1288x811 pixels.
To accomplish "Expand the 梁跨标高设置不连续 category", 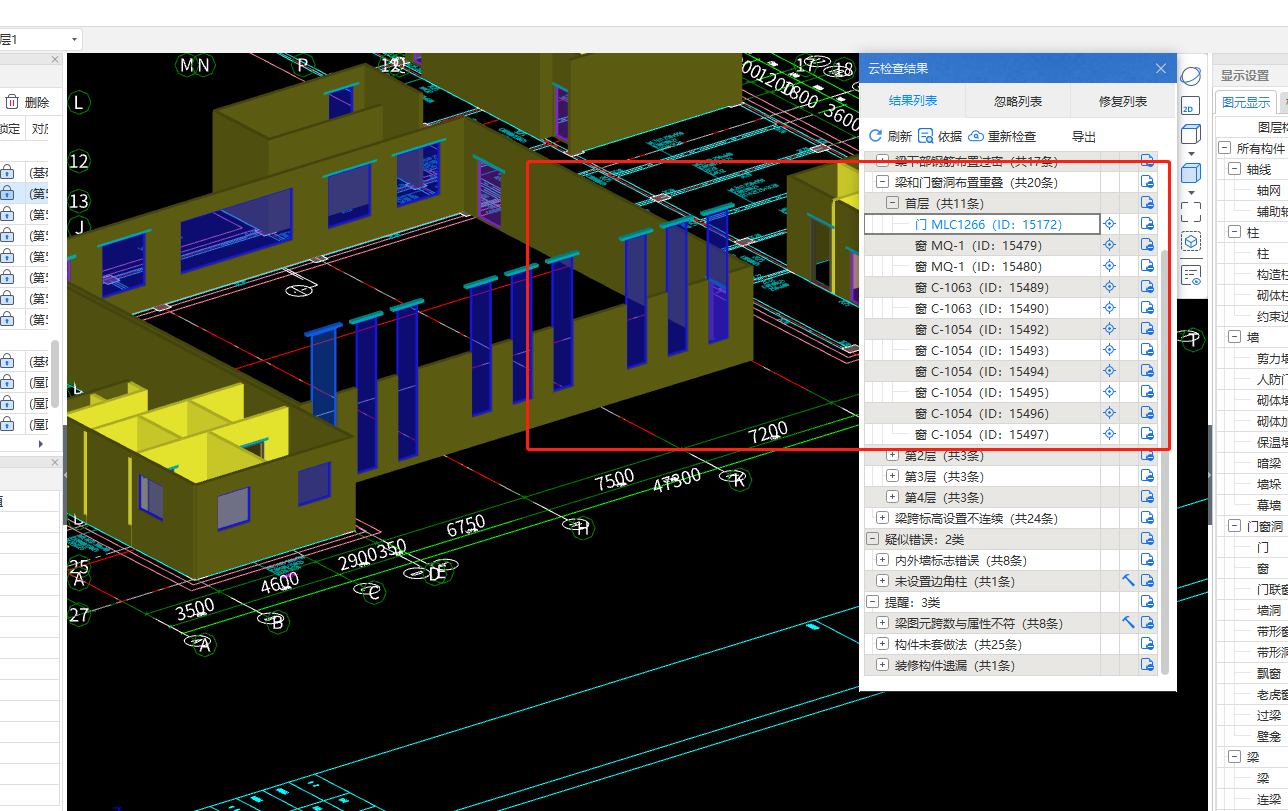I will coord(882,518).
